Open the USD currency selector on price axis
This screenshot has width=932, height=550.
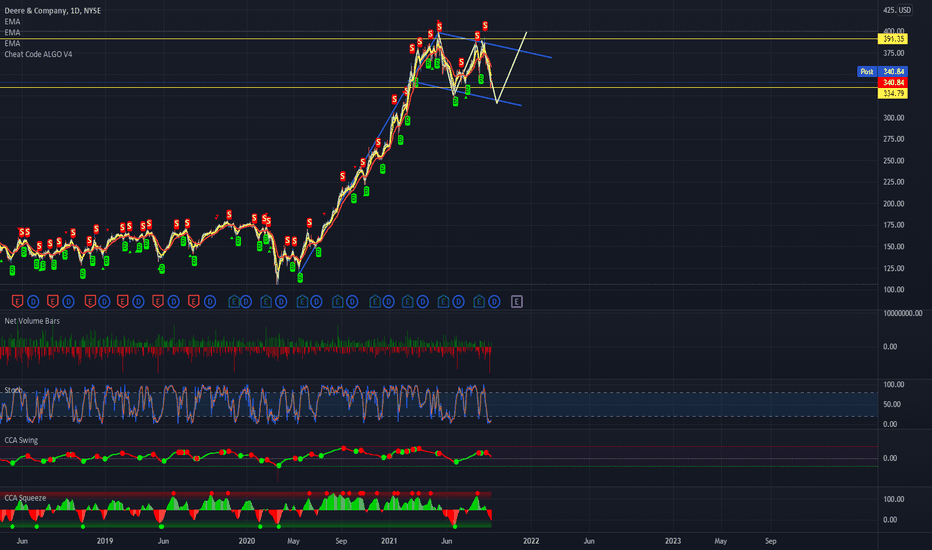905,10
